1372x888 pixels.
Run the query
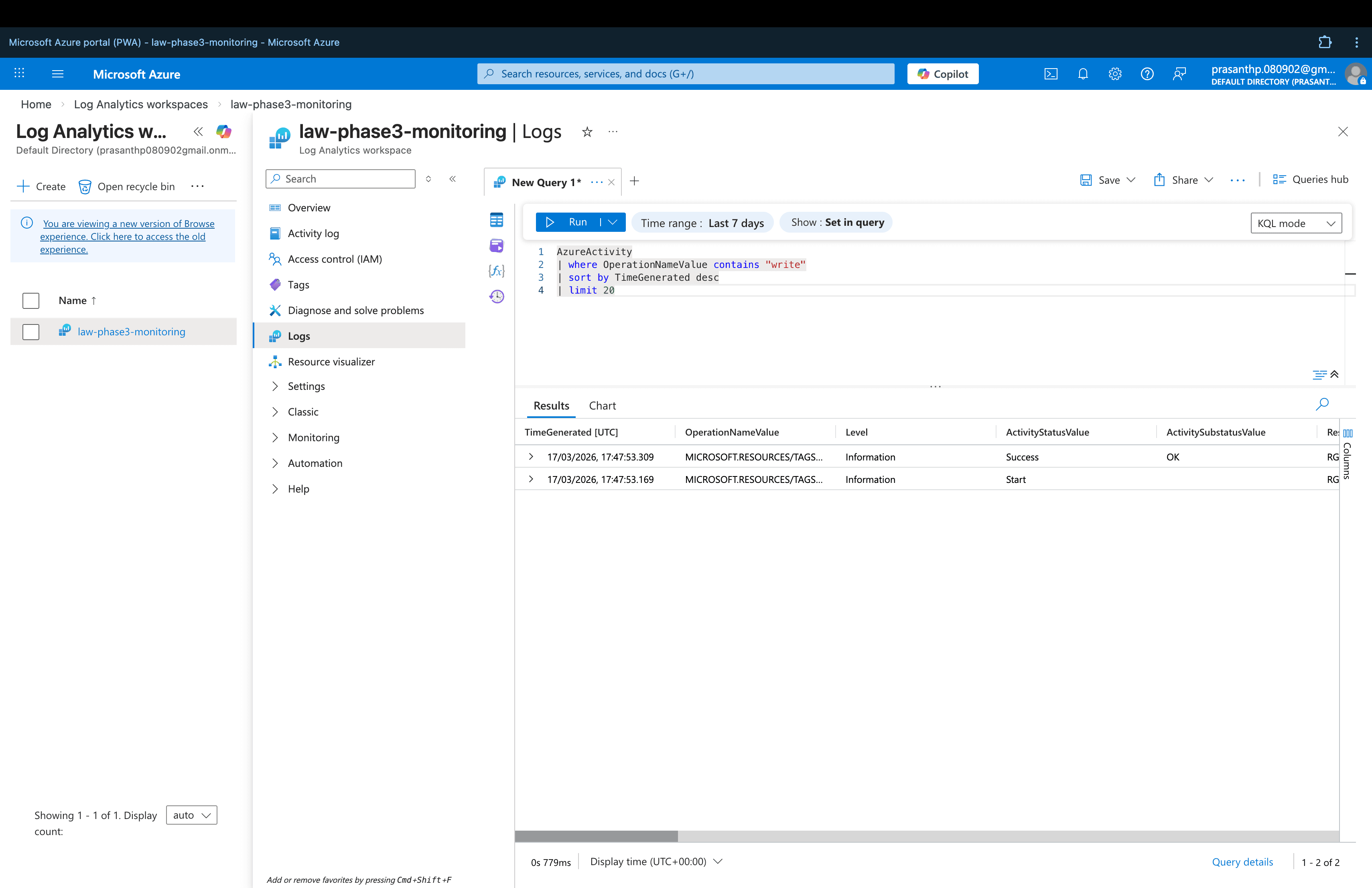567,223
